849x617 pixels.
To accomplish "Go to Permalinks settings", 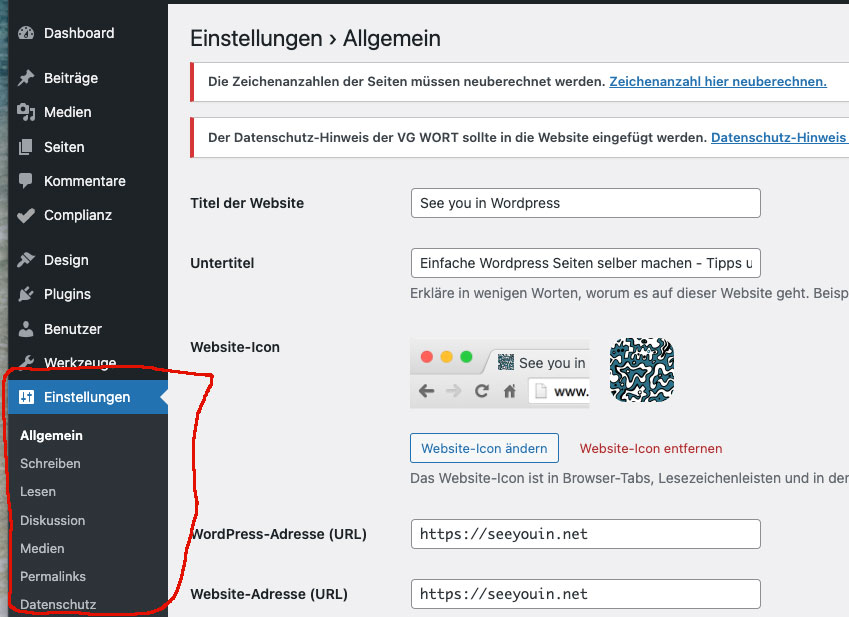I will click(53, 577).
